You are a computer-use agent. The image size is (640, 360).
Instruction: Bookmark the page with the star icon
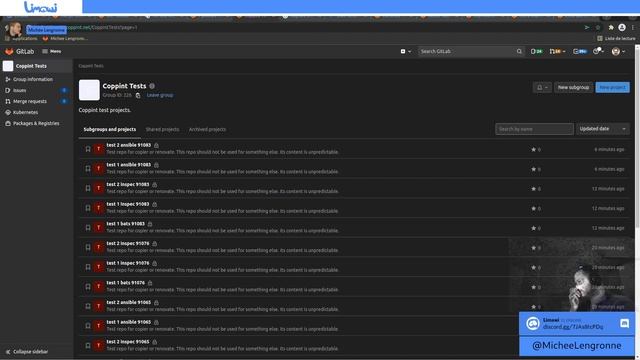point(598,27)
